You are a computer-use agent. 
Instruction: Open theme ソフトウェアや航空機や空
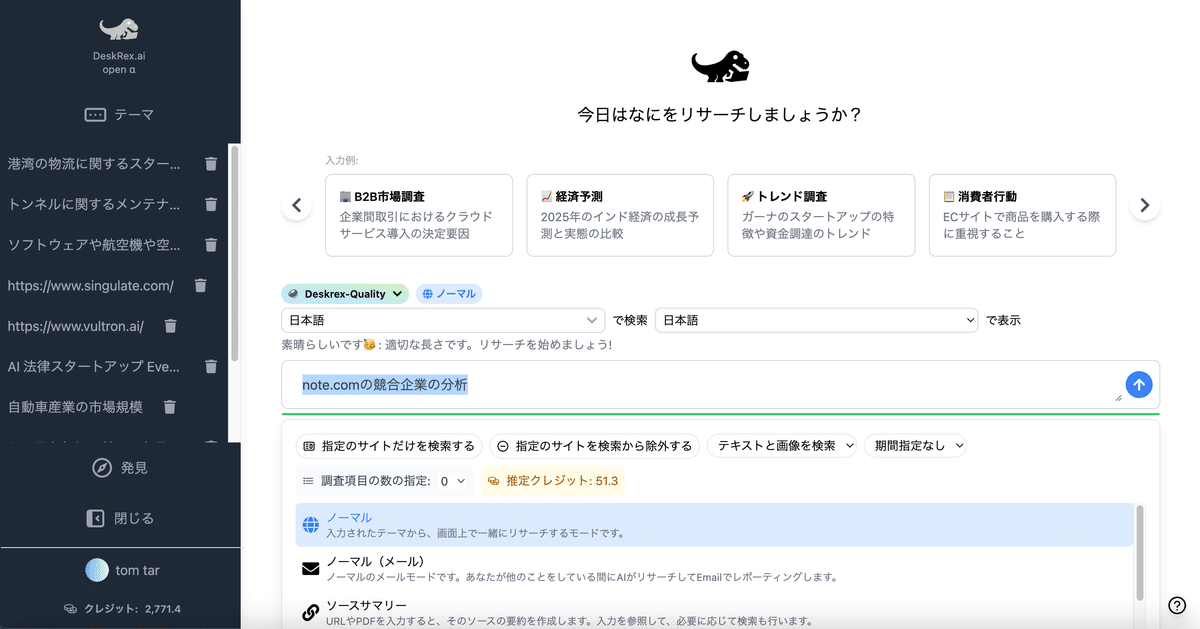tap(94, 244)
